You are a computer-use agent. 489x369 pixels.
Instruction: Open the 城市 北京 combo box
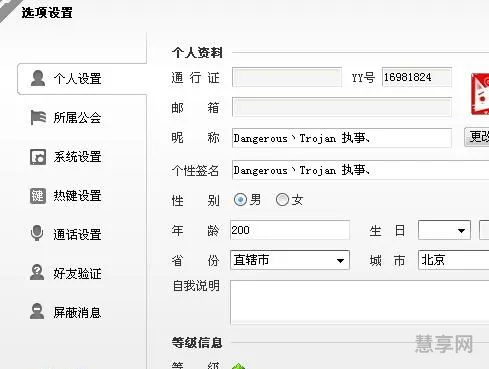coord(453,260)
